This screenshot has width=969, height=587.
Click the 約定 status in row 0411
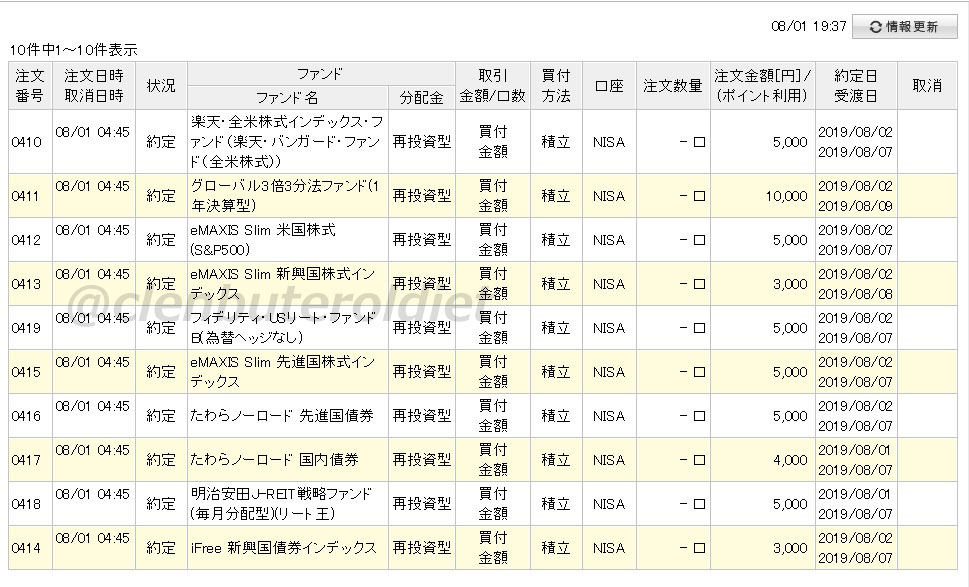(x=161, y=196)
